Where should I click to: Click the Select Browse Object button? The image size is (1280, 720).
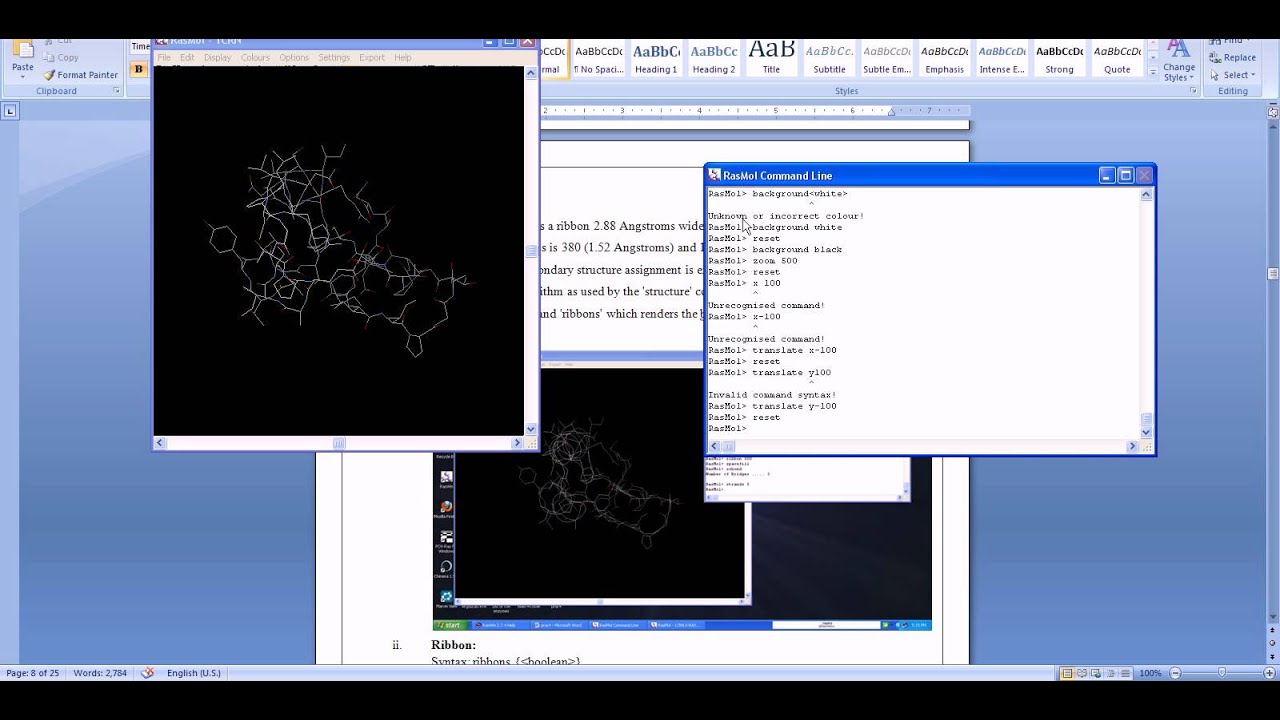[1273, 645]
